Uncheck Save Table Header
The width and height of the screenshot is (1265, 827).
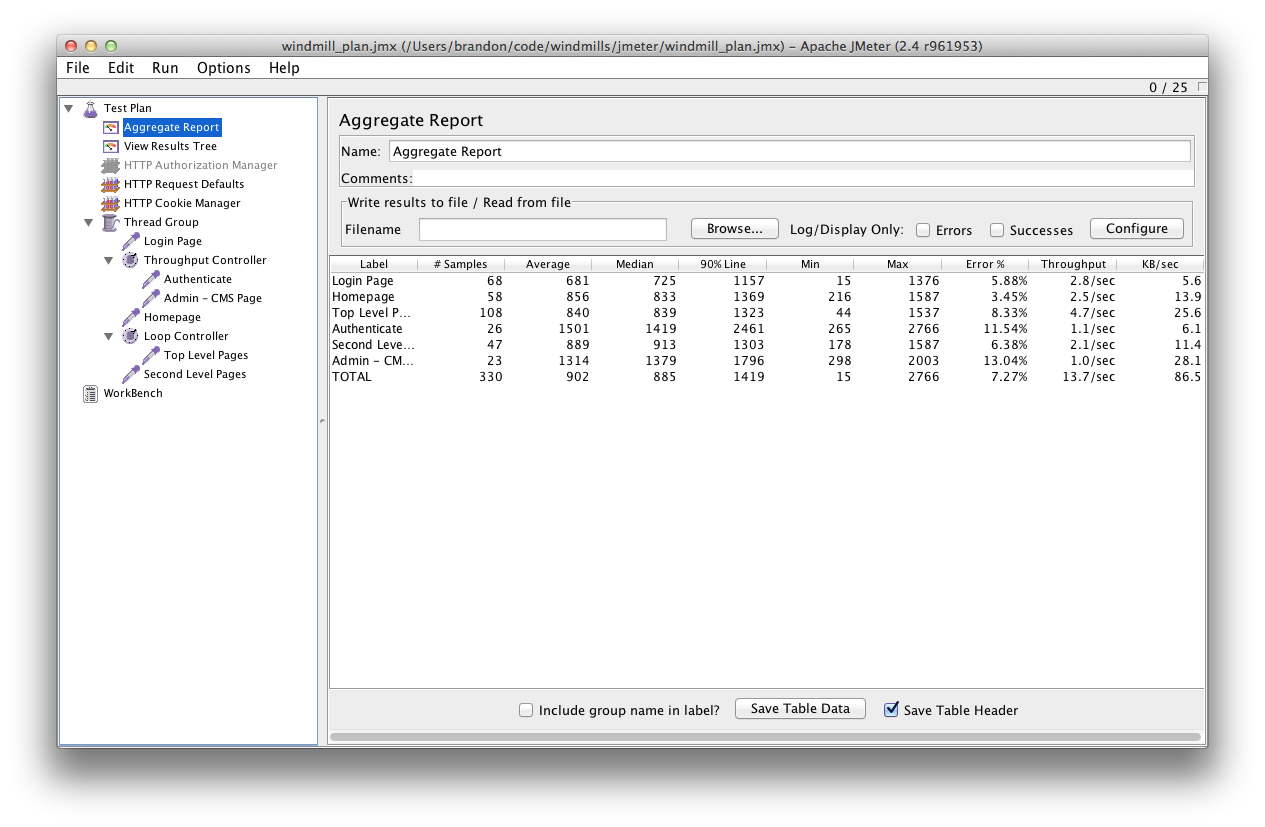click(x=890, y=709)
